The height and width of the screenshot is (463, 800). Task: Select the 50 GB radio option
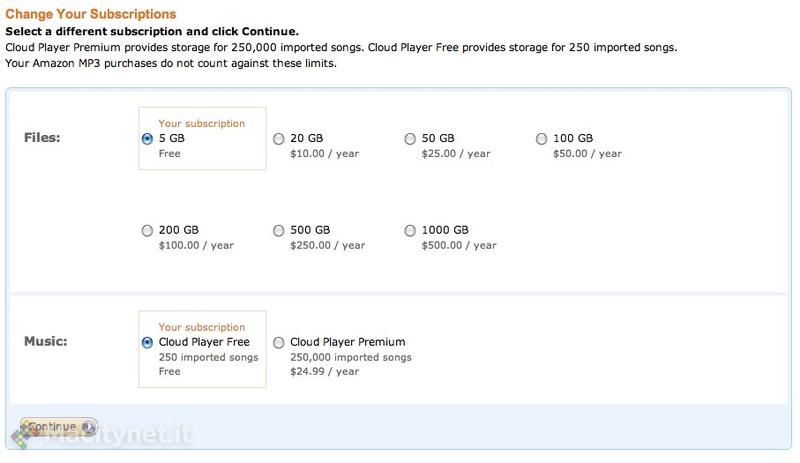pyautogui.click(x=410, y=139)
